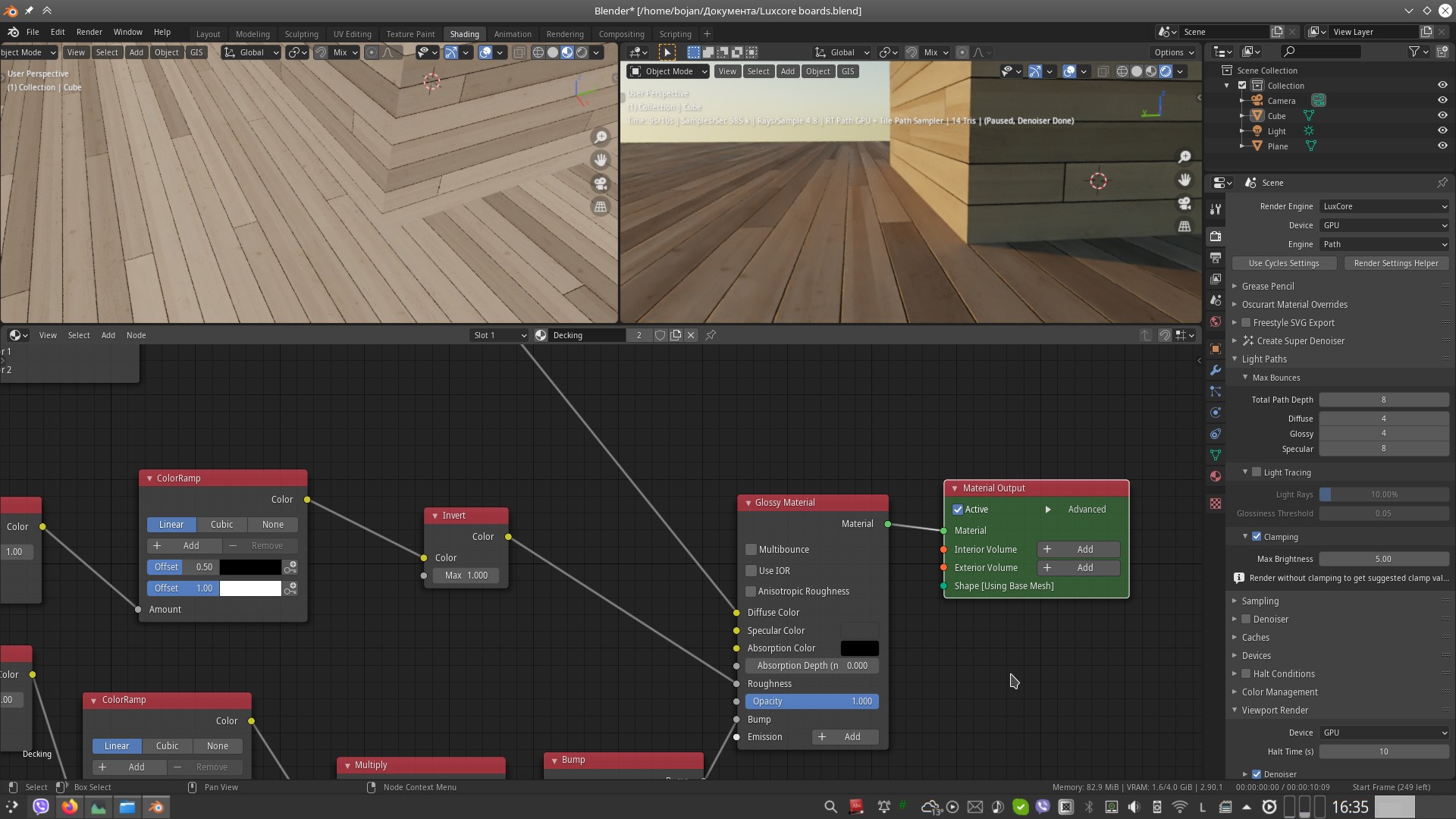The height and width of the screenshot is (819, 1456).
Task: Launch Firefox from the taskbar
Action: click(x=70, y=807)
